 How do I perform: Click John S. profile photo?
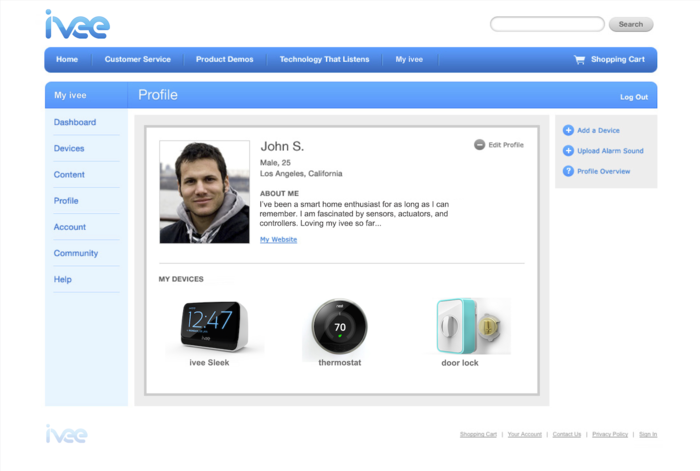point(204,192)
